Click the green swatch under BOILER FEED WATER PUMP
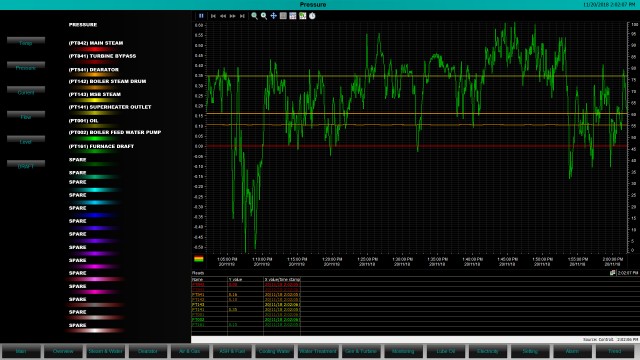The width and height of the screenshot is (640, 360). (94, 139)
